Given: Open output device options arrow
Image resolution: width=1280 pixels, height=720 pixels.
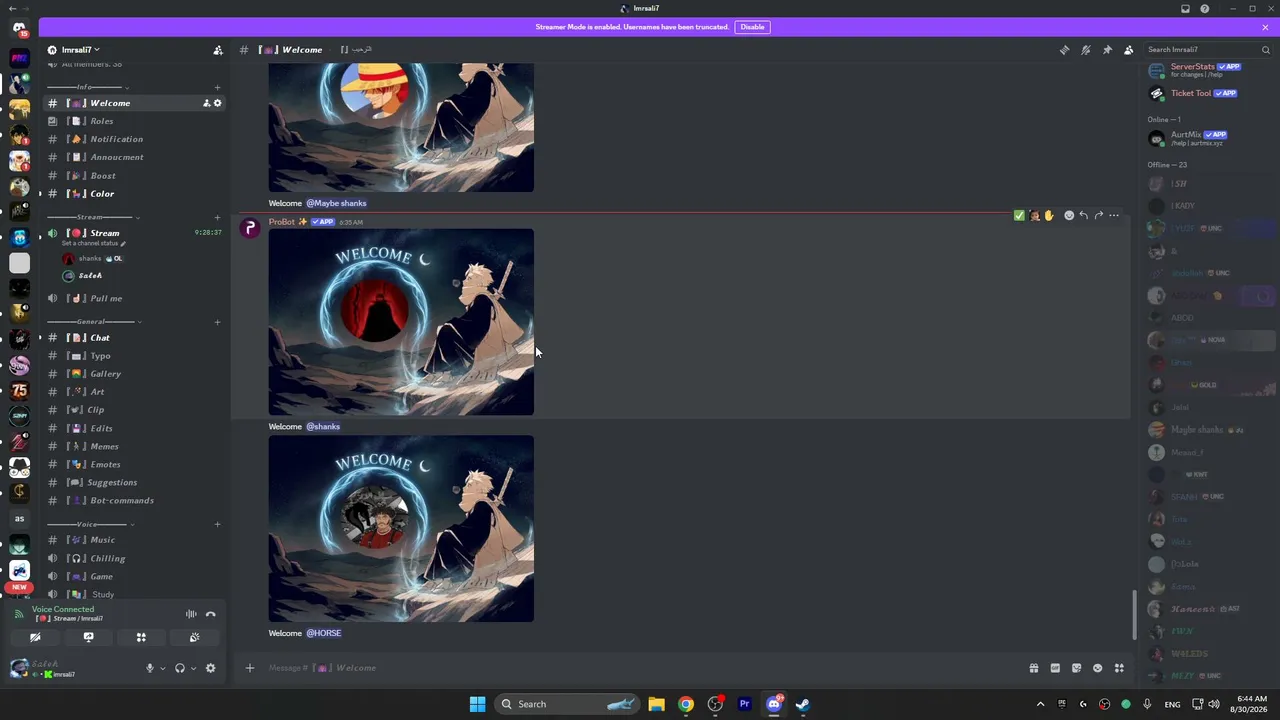Looking at the screenshot, I should (193, 668).
